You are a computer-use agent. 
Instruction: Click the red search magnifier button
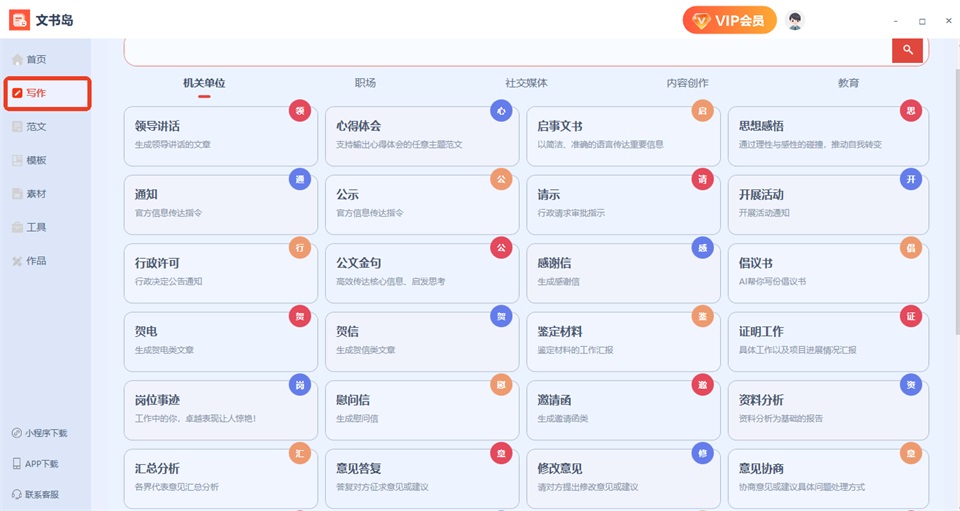(907, 50)
